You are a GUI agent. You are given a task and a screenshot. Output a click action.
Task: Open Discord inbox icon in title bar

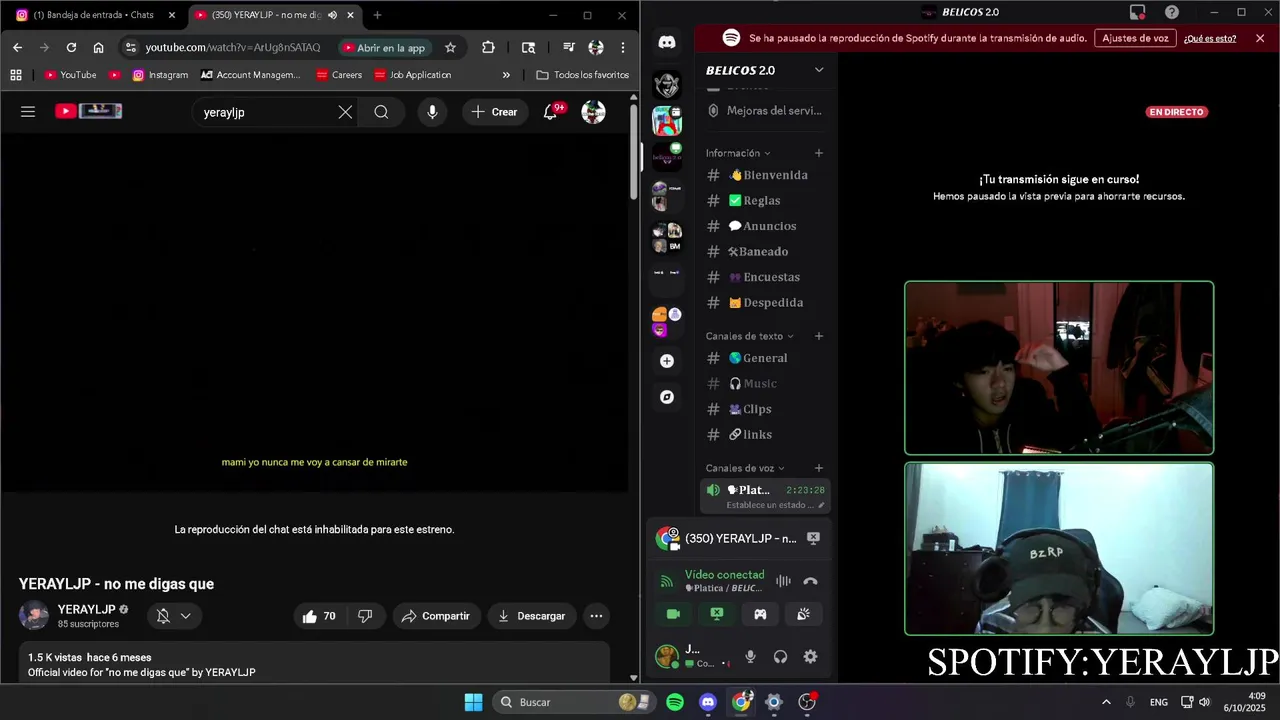(x=1138, y=12)
